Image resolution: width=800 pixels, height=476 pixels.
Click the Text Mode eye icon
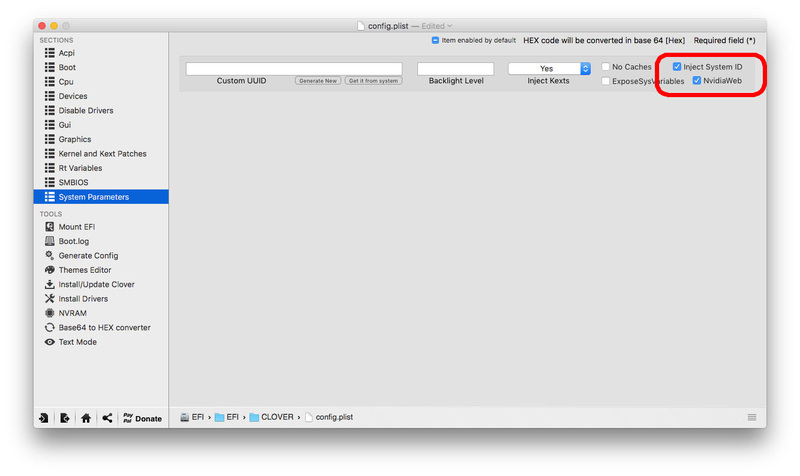pyautogui.click(x=49, y=342)
